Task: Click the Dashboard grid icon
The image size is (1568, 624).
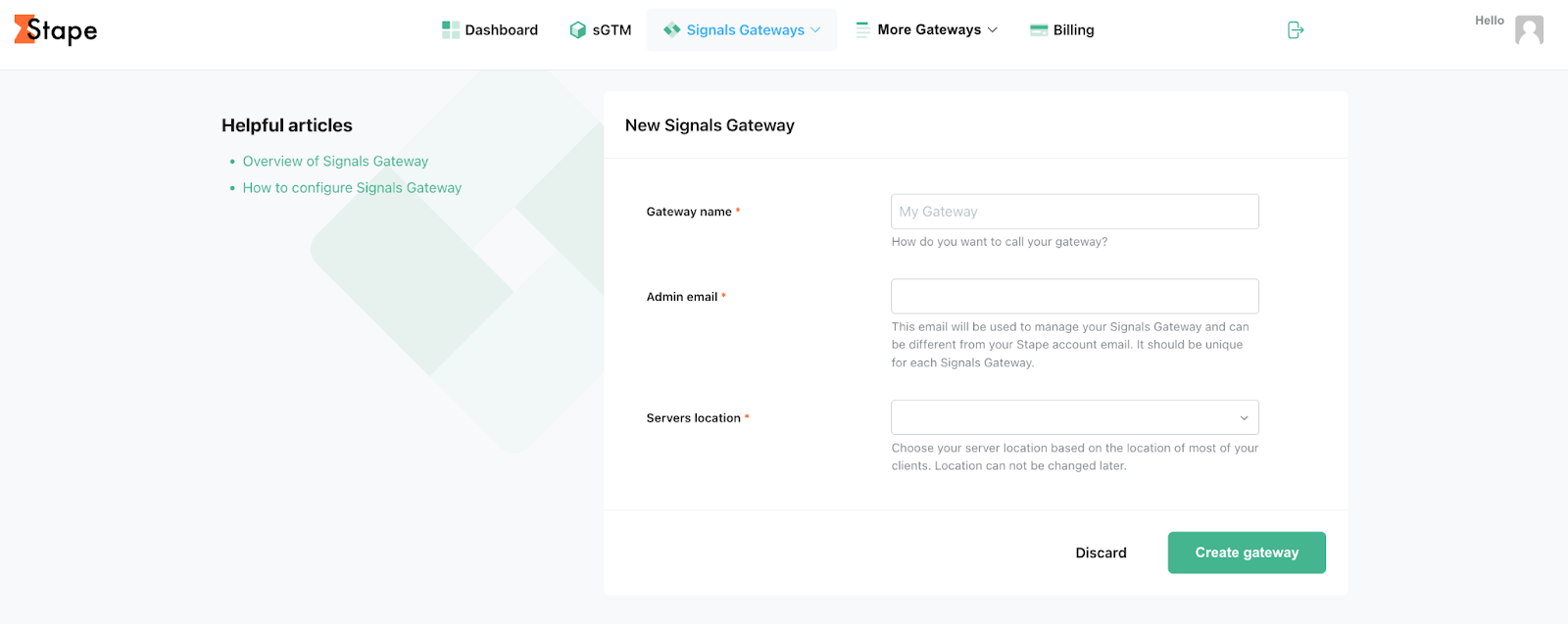Action: tap(451, 30)
